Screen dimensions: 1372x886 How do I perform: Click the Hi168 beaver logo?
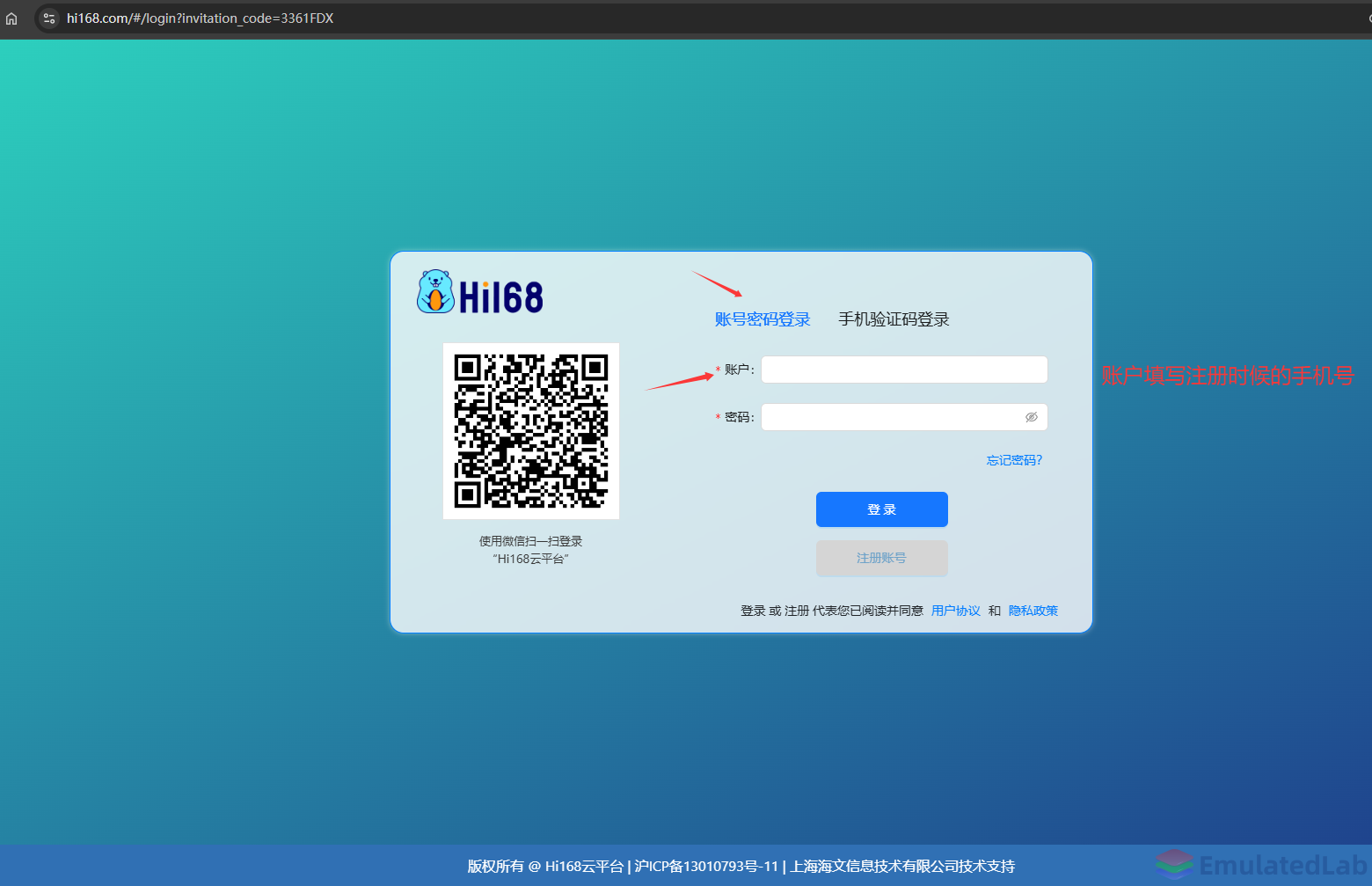pyautogui.click(x=480, y=293)
